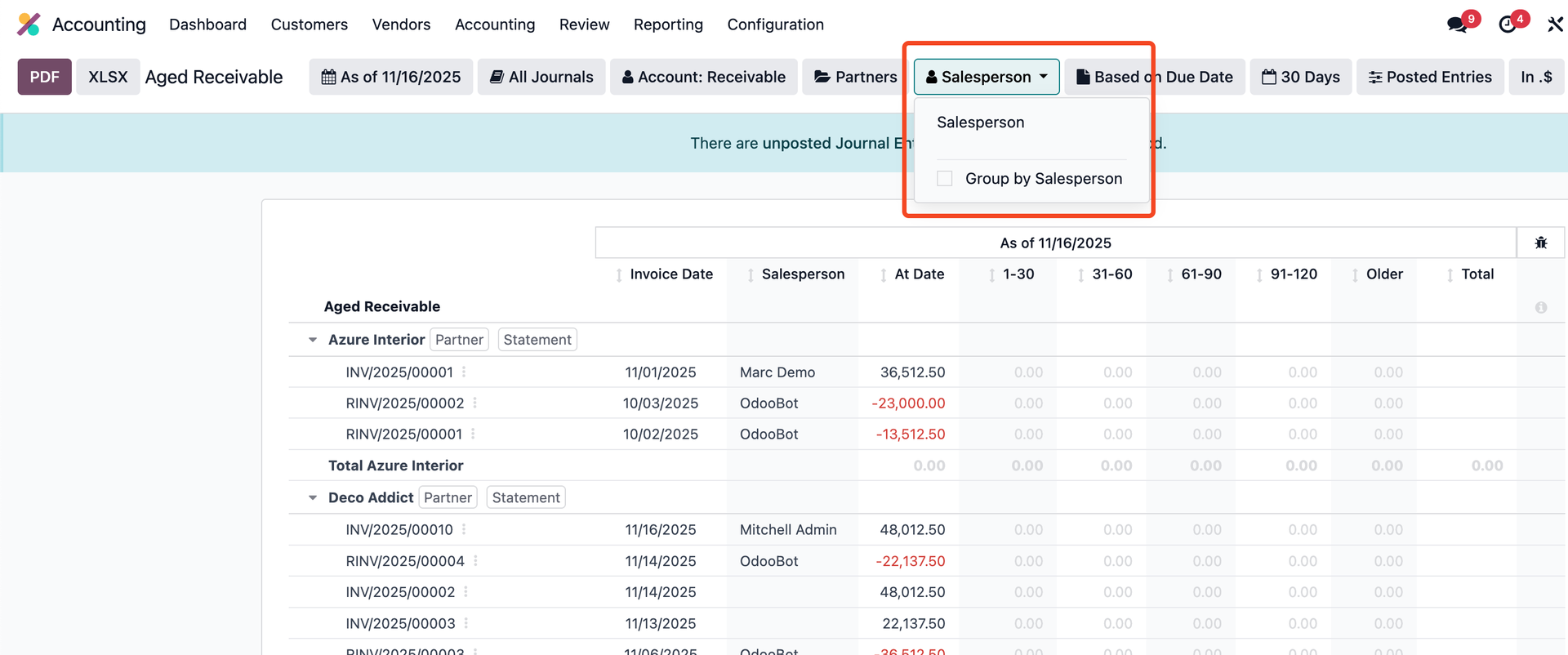The width and height of the screenshot is (1568, 655).
Task: Open the activities clock icon
Action: click(1508, 25)
